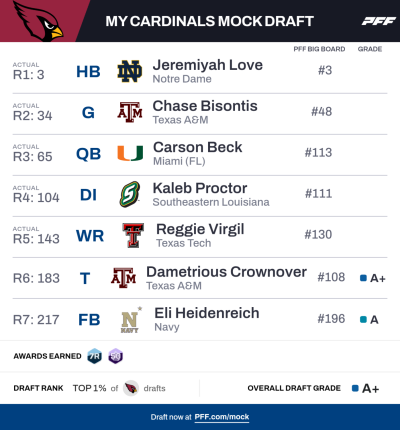Click the teal A grade swatch for Heidenreich
Screen dimensions: 400x430
pos(364,320)
